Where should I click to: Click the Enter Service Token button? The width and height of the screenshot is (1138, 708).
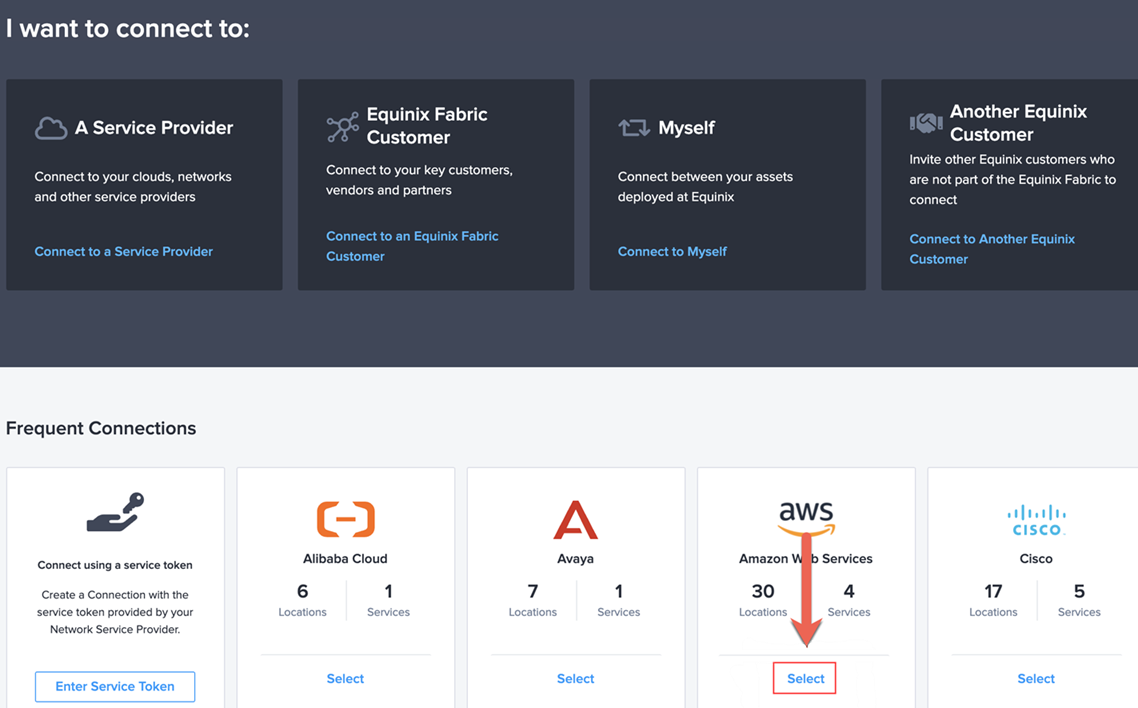(x=115, y=686)
